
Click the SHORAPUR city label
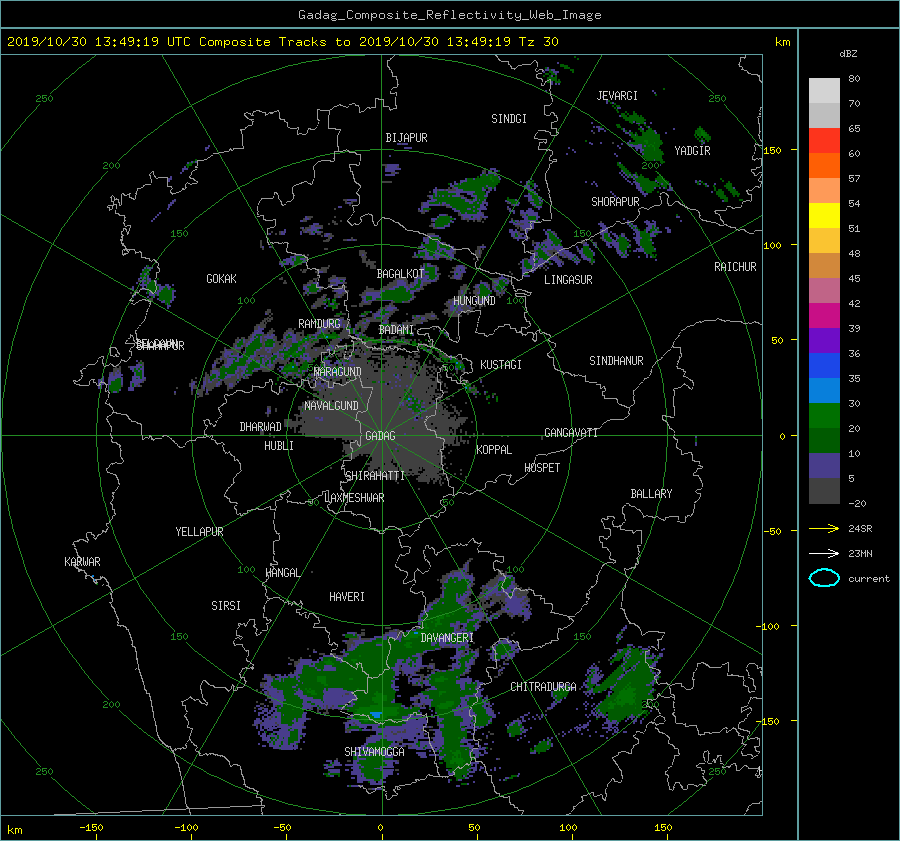point(615,202)
